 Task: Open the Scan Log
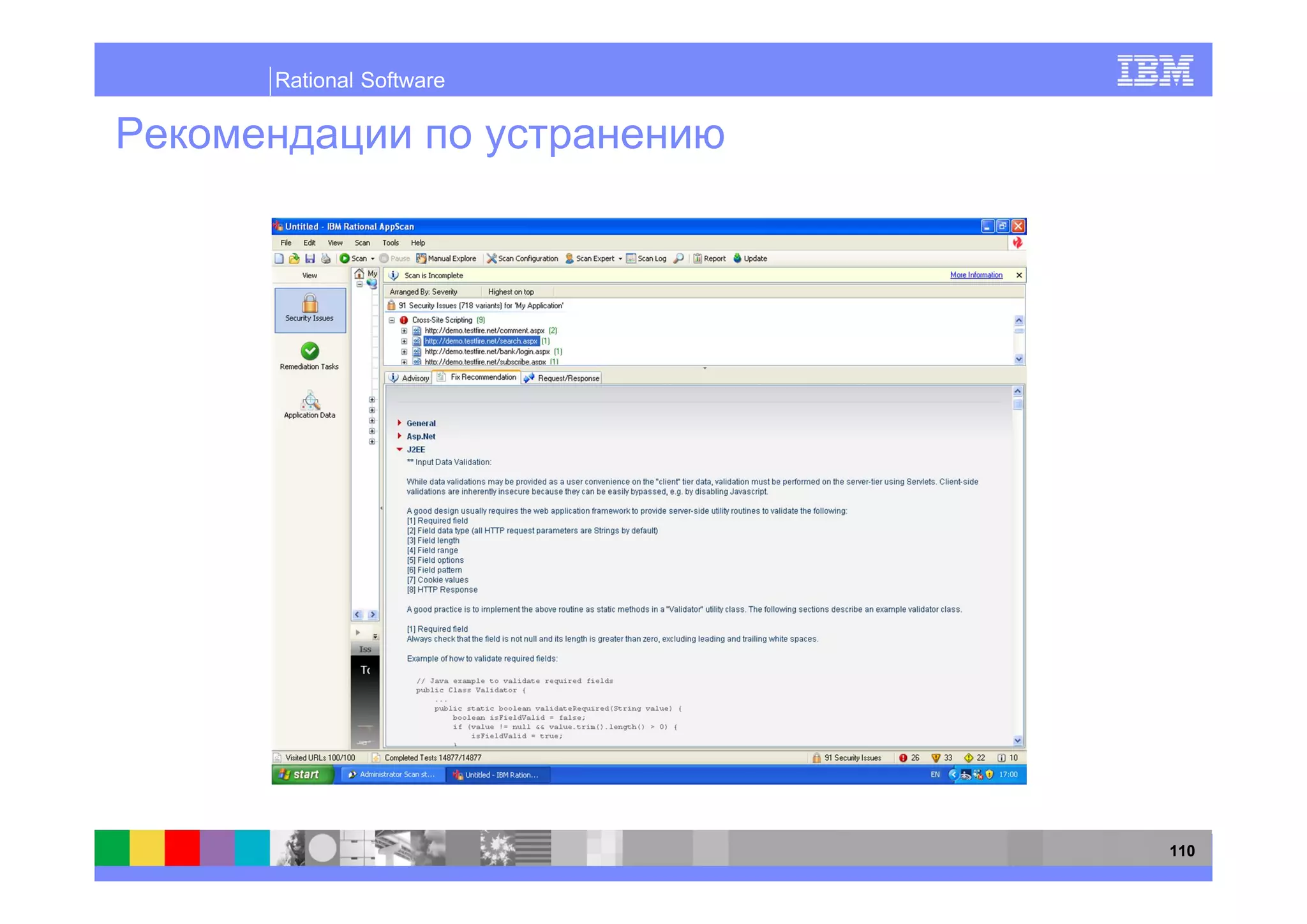point(646,258)
